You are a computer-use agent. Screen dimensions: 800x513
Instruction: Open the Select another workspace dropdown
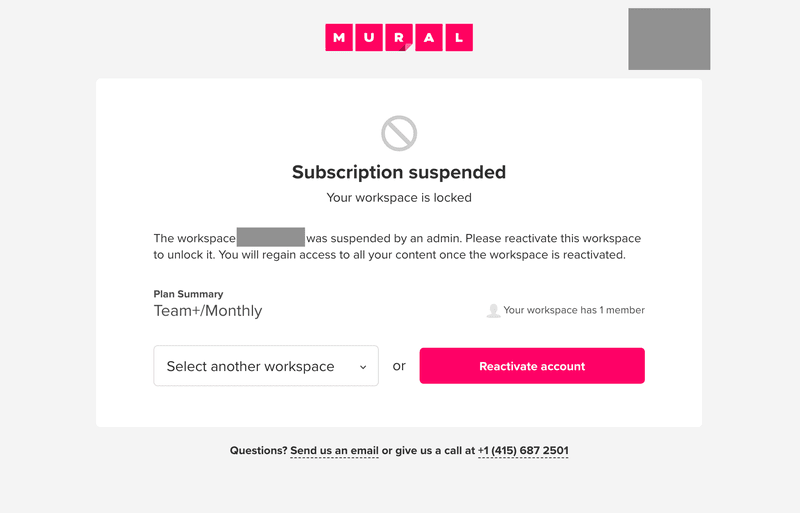pyautogui.click(x=265, y=366)
